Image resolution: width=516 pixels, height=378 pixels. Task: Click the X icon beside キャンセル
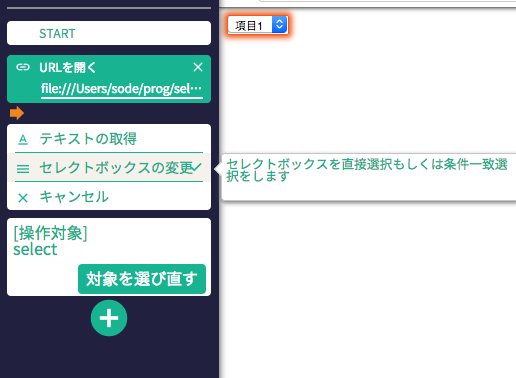pyautogui.click(x=23, y=198)
